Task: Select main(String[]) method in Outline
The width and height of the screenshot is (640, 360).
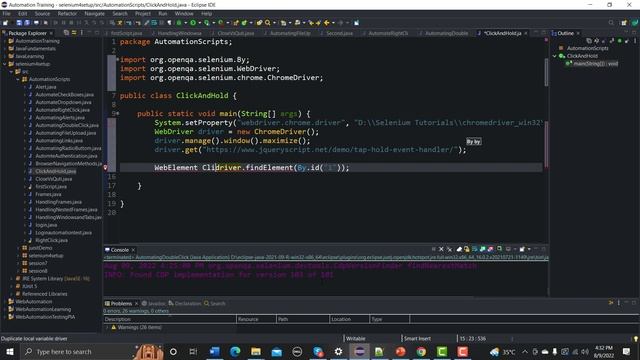Action: pos(596,64)
